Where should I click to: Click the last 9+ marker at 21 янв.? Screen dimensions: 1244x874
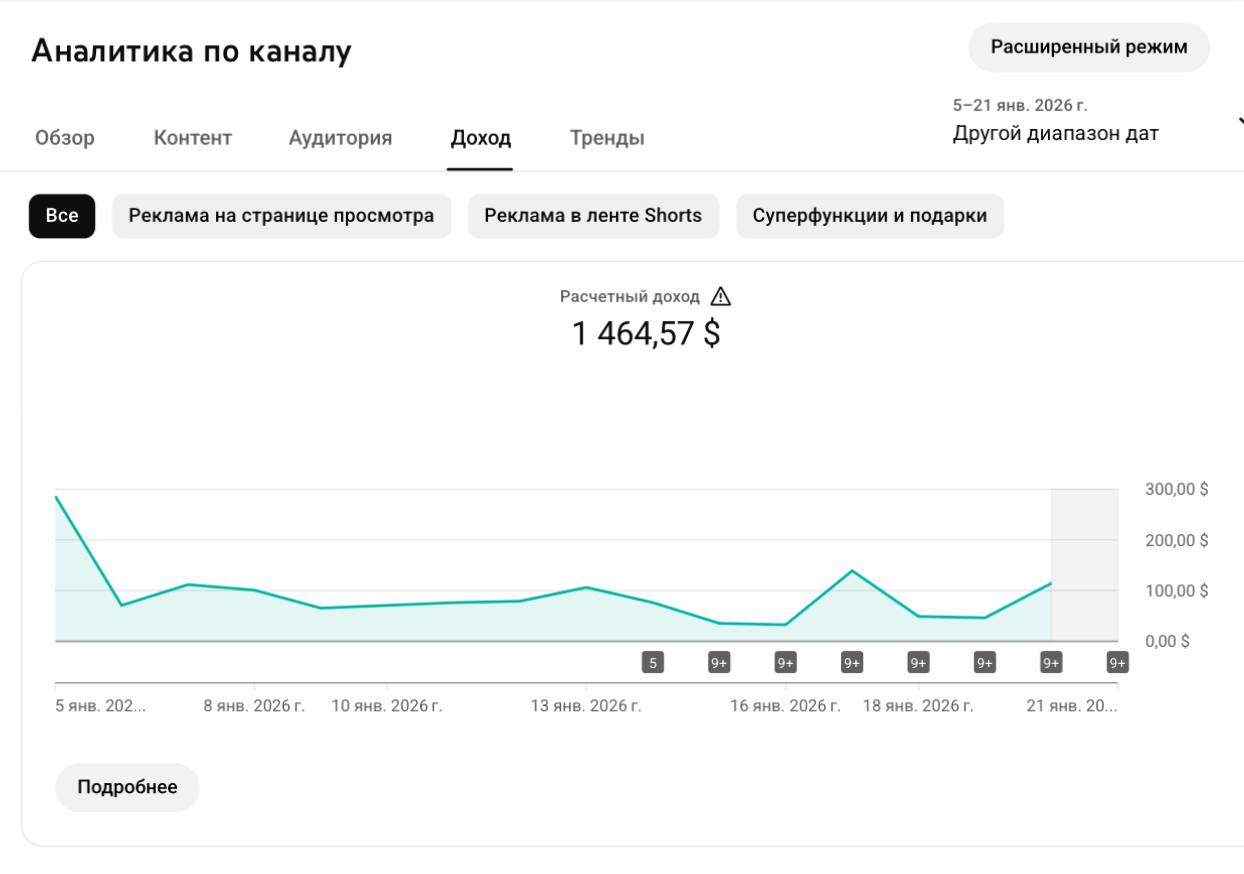(1117, 662)
